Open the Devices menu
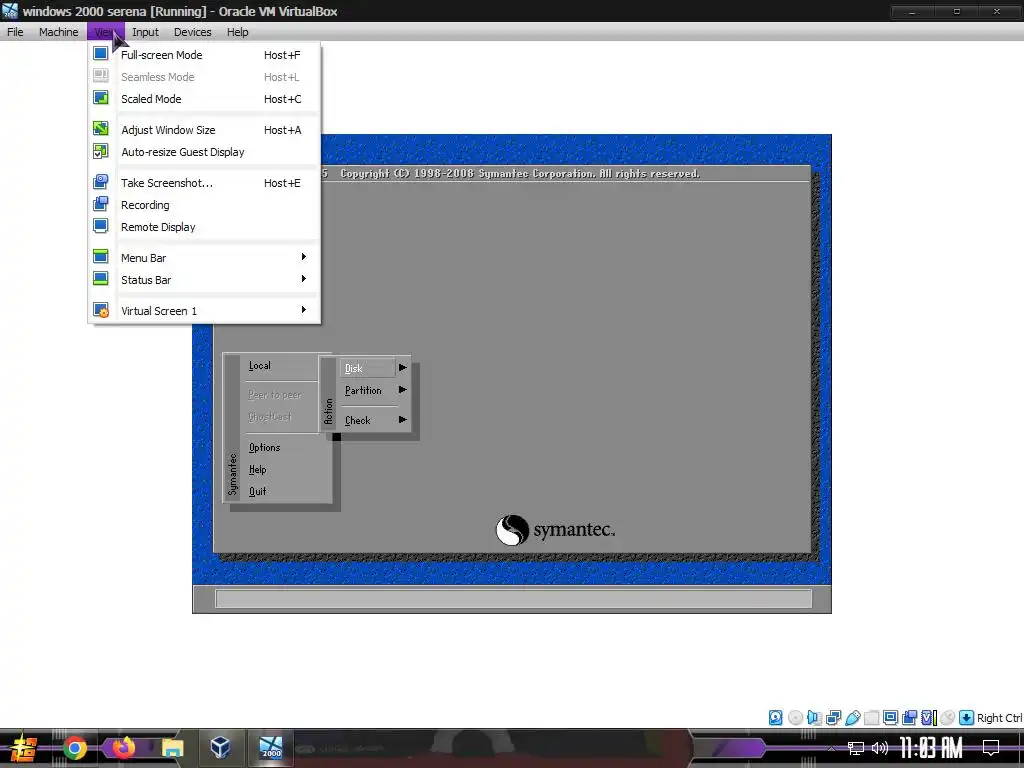 click(193, 32)
